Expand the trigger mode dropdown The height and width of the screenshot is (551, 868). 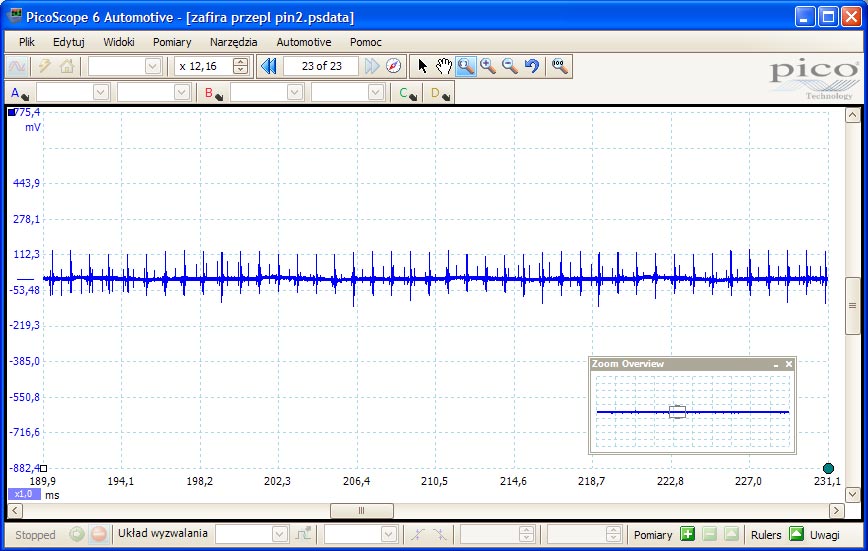point(278,534)
